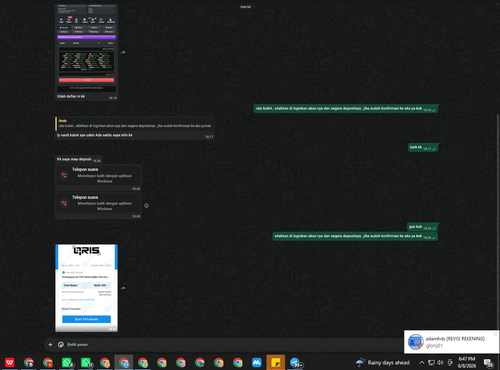Open the Rainy days ahead weather widget
Image resolution: width=500 pixels, height=370 pixels.
[382, 362]
